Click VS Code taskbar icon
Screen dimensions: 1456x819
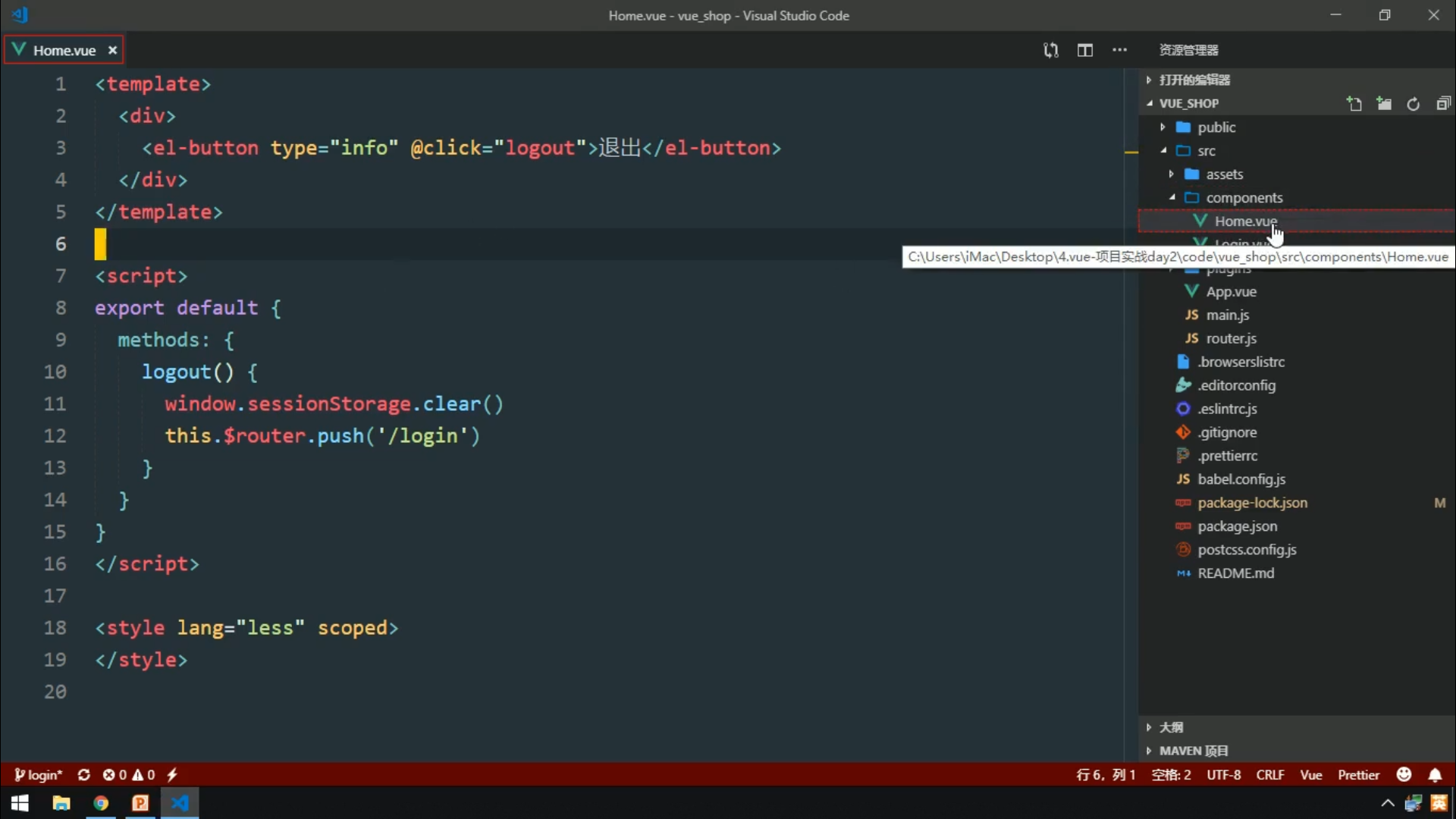pyautogui.click(x=180, y=803)
